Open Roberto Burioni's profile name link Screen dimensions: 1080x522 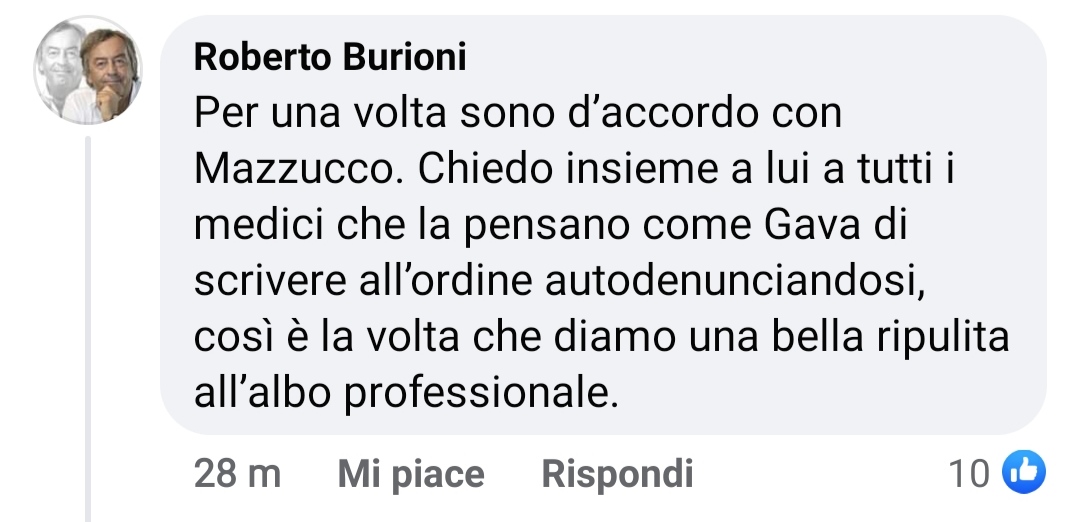tap(330, 56)
